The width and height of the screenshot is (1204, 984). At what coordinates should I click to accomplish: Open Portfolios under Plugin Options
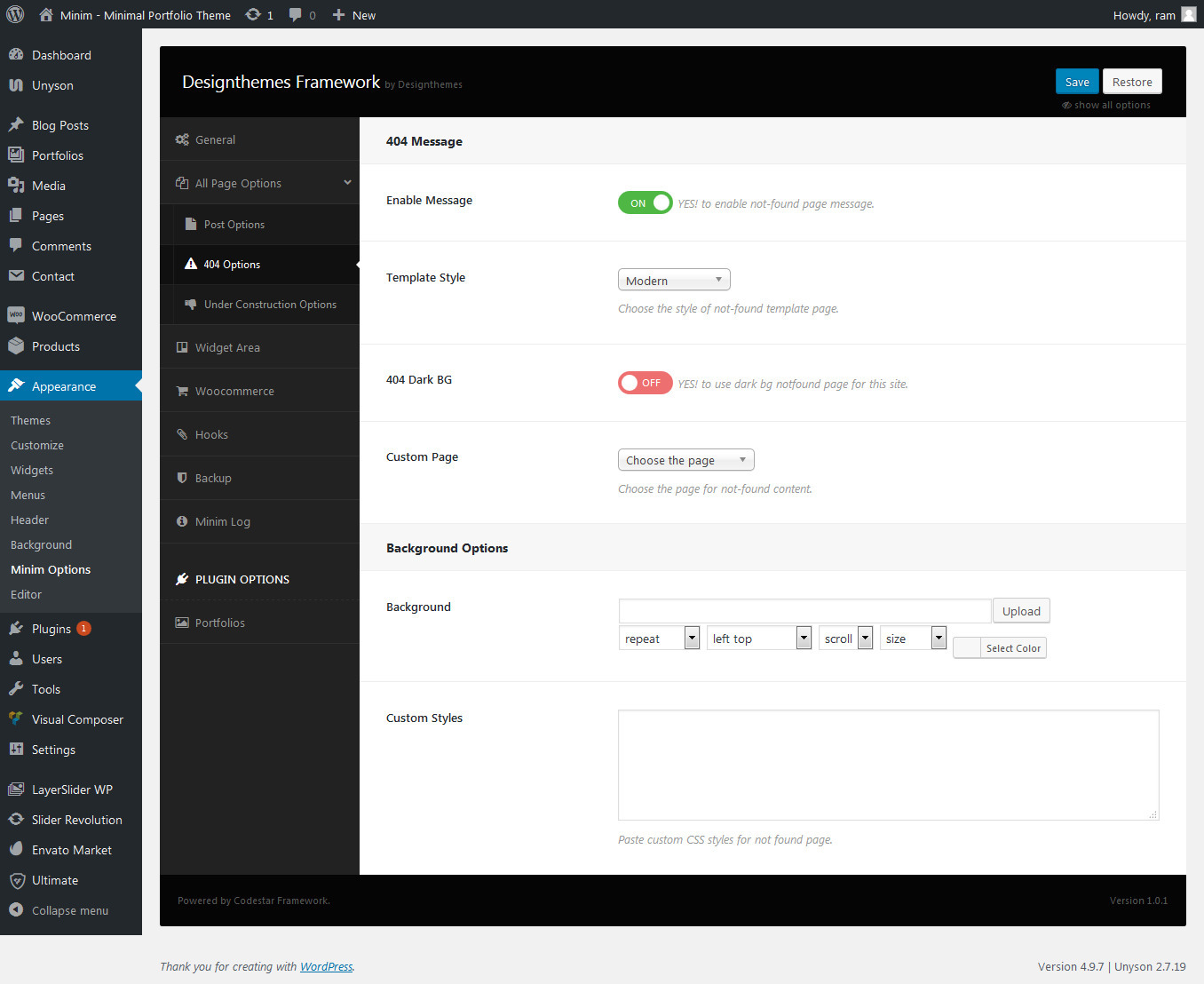260,623
